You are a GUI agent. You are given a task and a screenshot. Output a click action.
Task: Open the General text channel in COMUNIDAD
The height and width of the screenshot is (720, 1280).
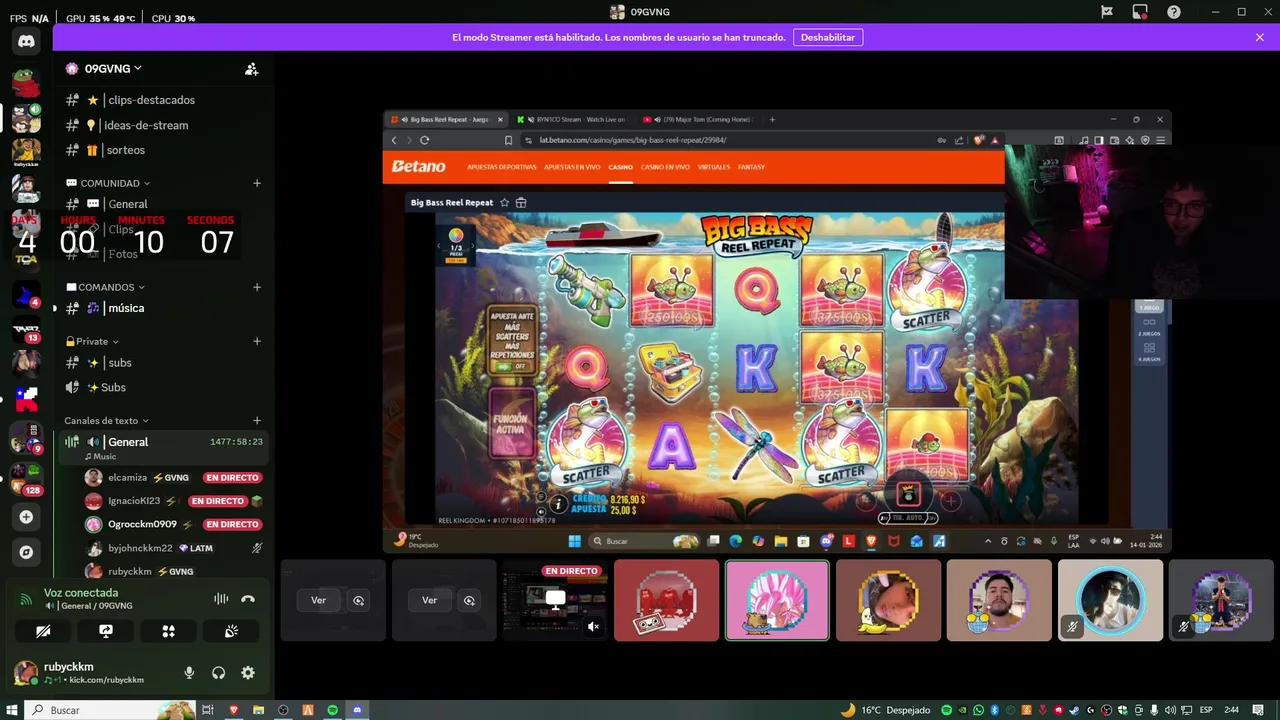point(163,204)
